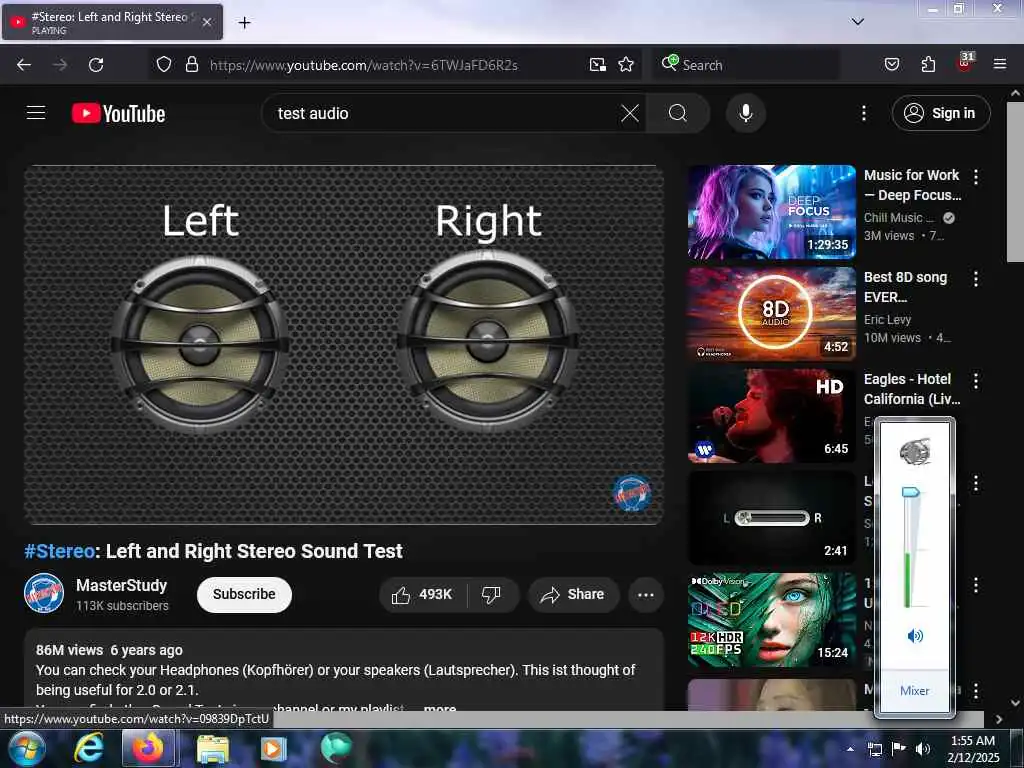Click the YouTube search magnifier button
This screenshot has width=1024, height=768.
678,114
